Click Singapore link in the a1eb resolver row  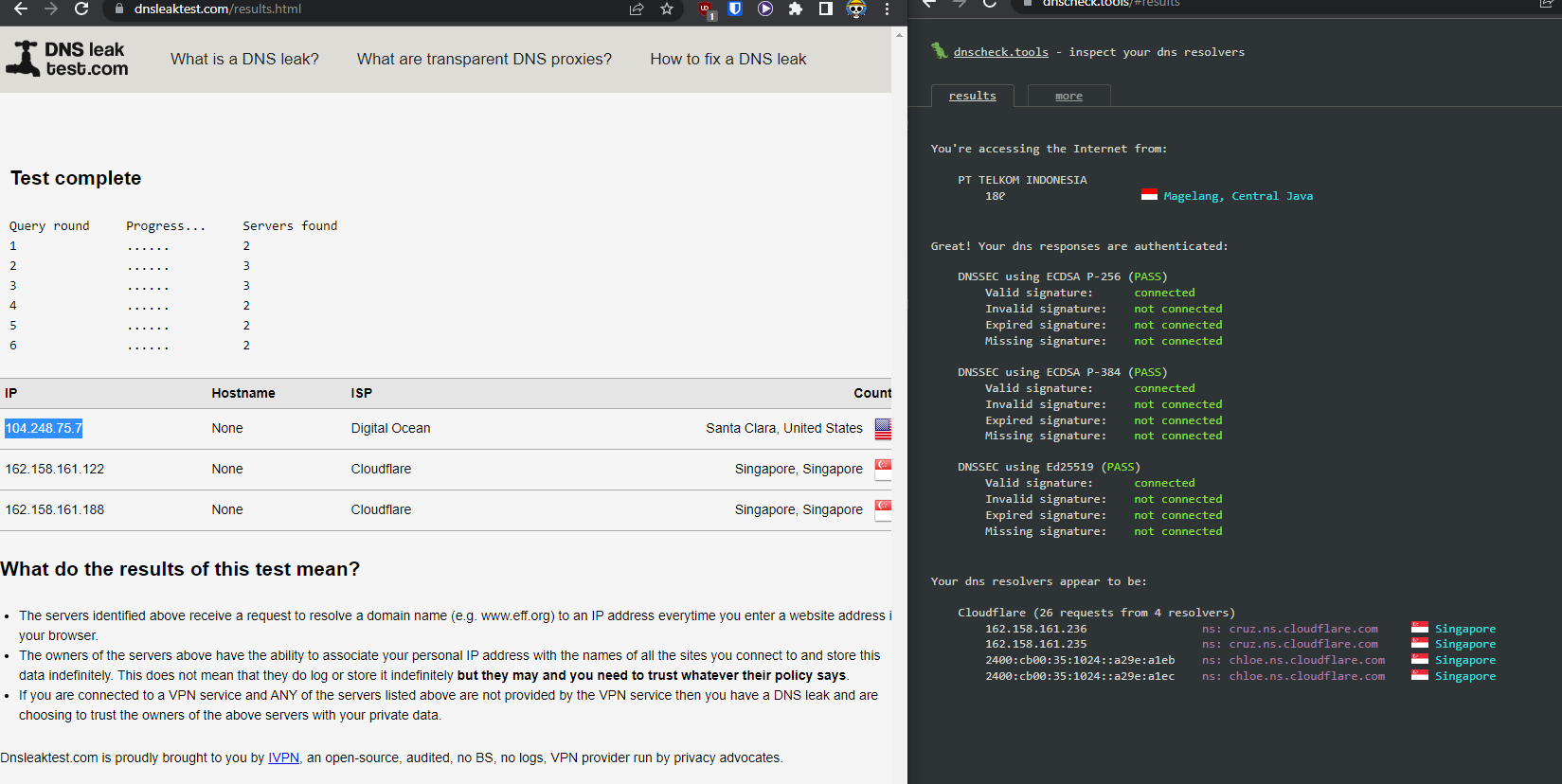(x=1465, y=660)
